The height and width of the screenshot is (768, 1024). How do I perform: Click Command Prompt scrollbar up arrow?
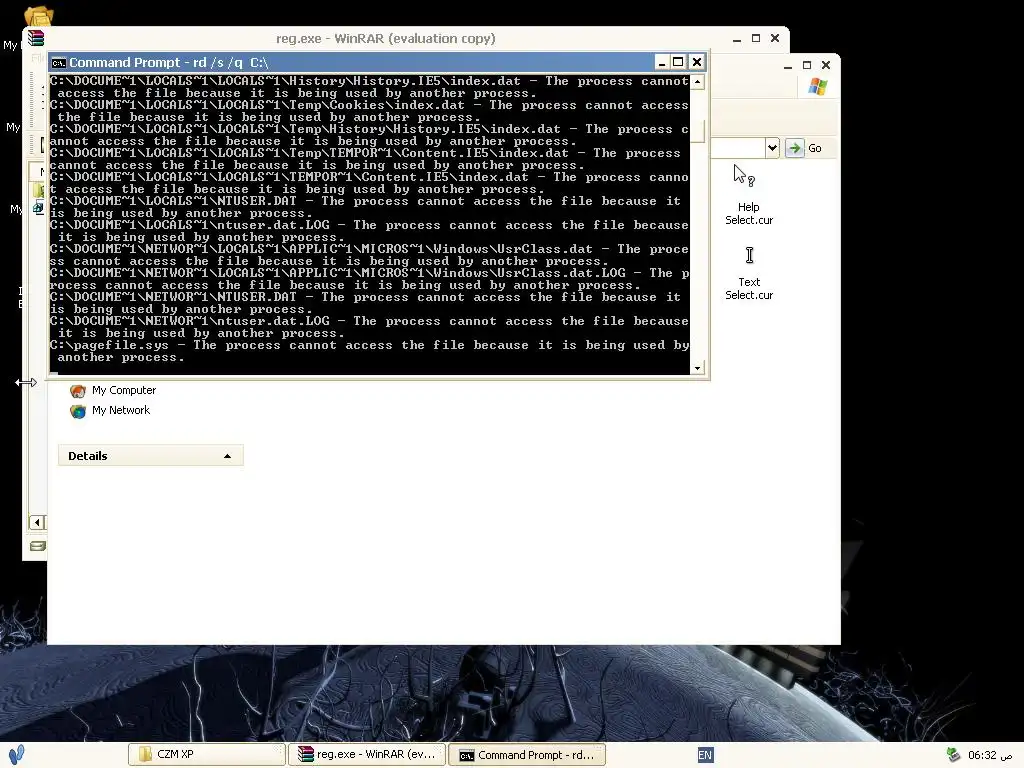pyautogui.click(x=697, y=82)
